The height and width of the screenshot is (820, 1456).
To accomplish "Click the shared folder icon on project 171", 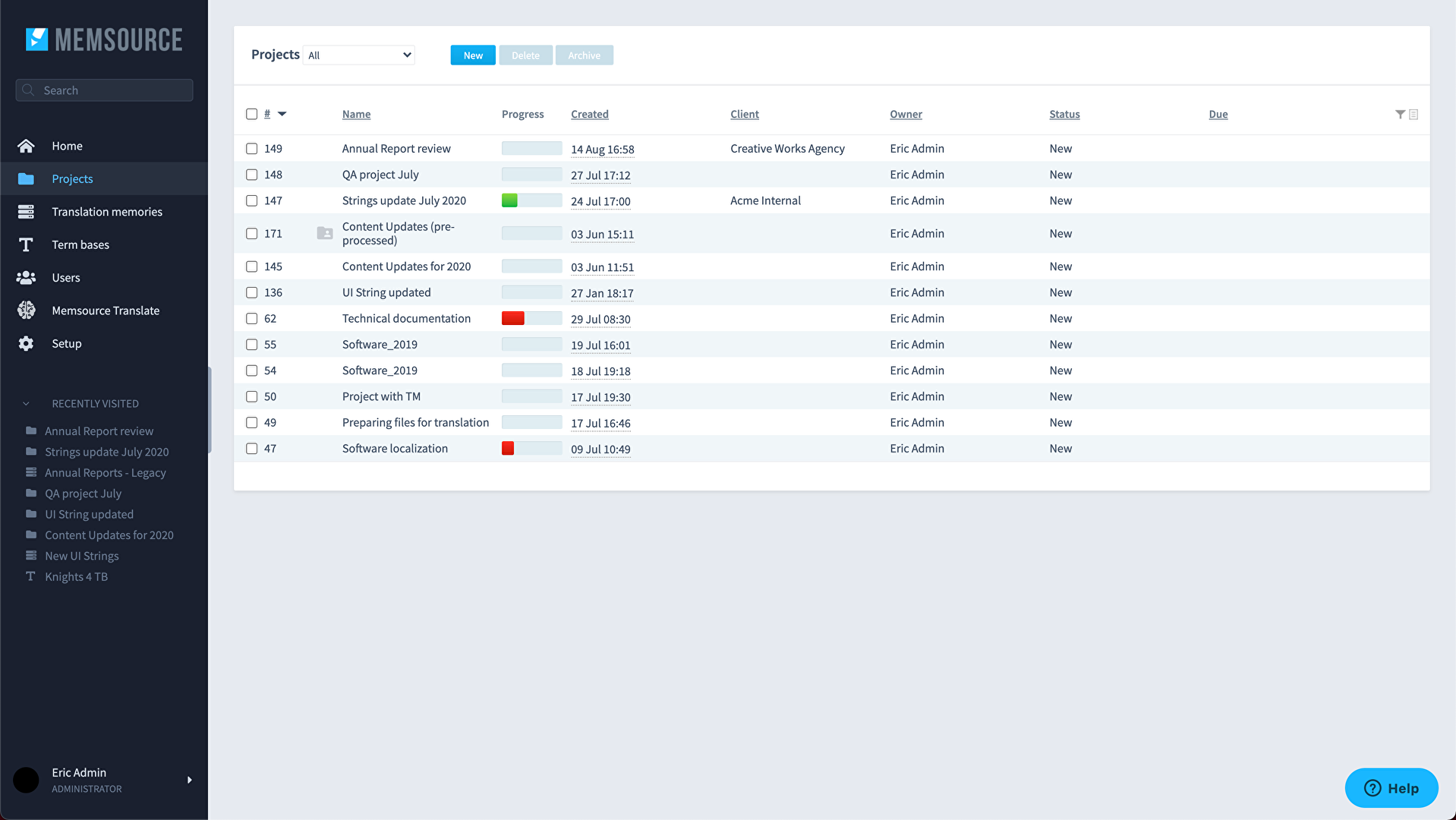I will pyautogui.click(x=325, y=234).
